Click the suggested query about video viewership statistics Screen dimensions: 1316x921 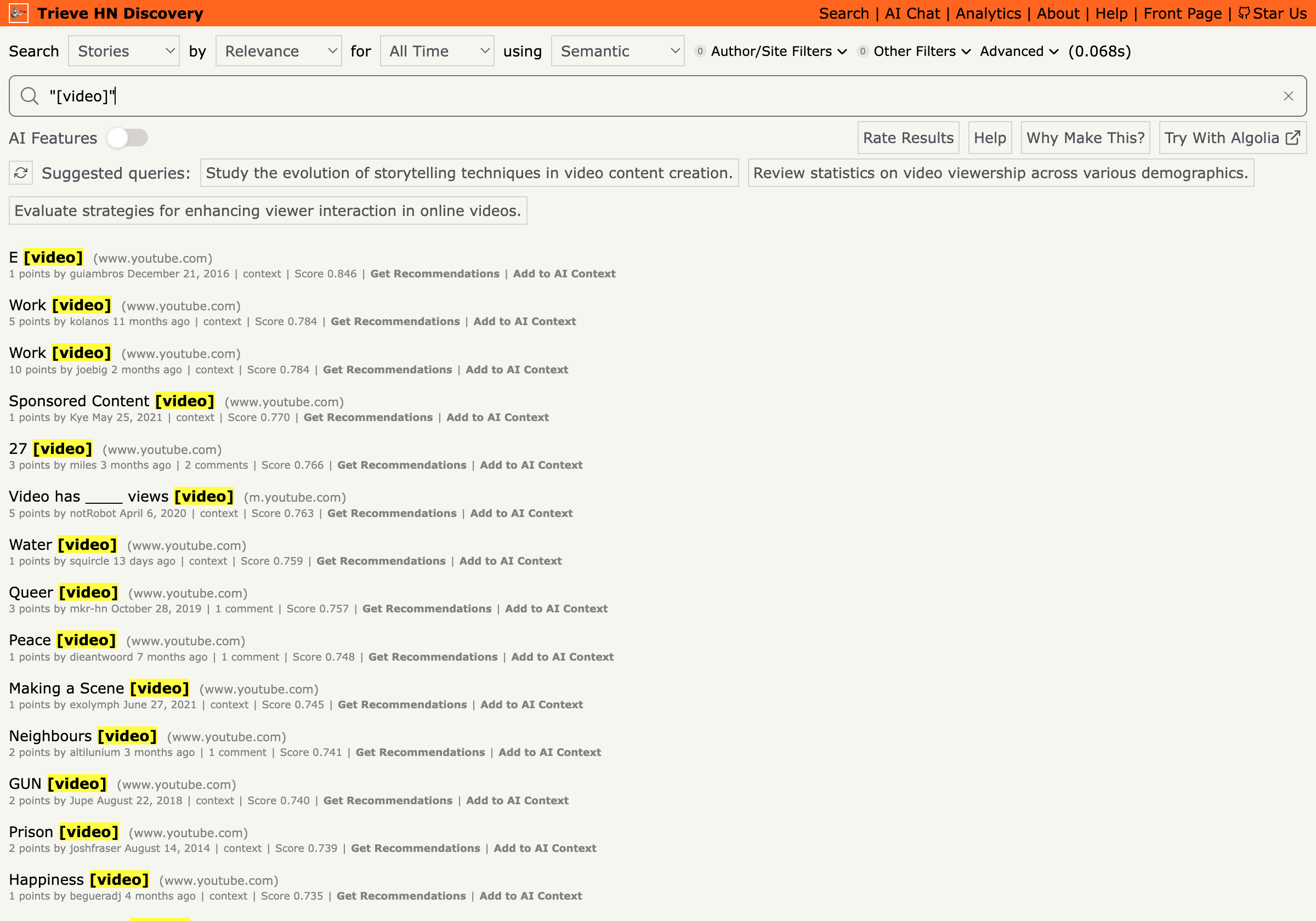point(1001,172)
